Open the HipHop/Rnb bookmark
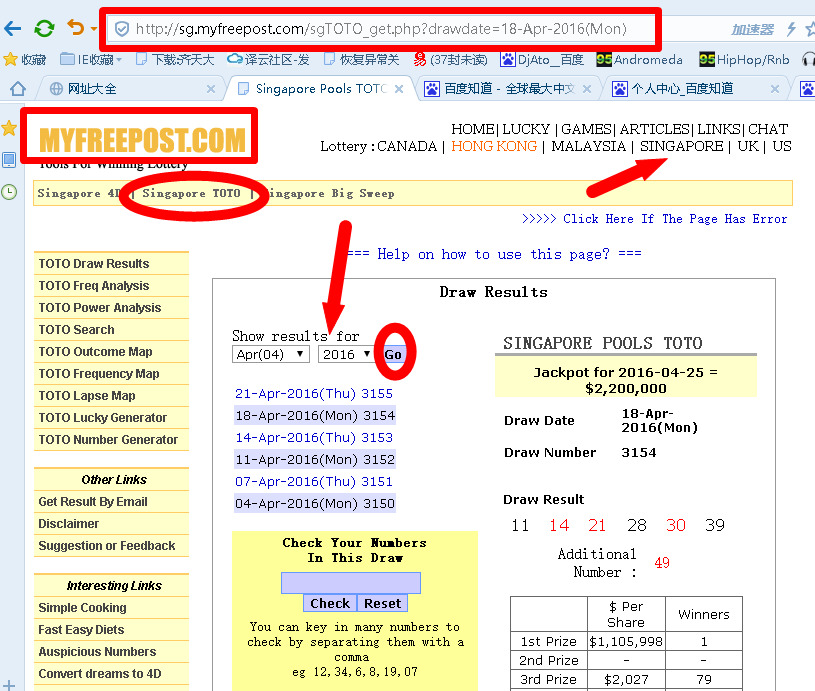The image size is (815, 691). (x=744, y=60)
